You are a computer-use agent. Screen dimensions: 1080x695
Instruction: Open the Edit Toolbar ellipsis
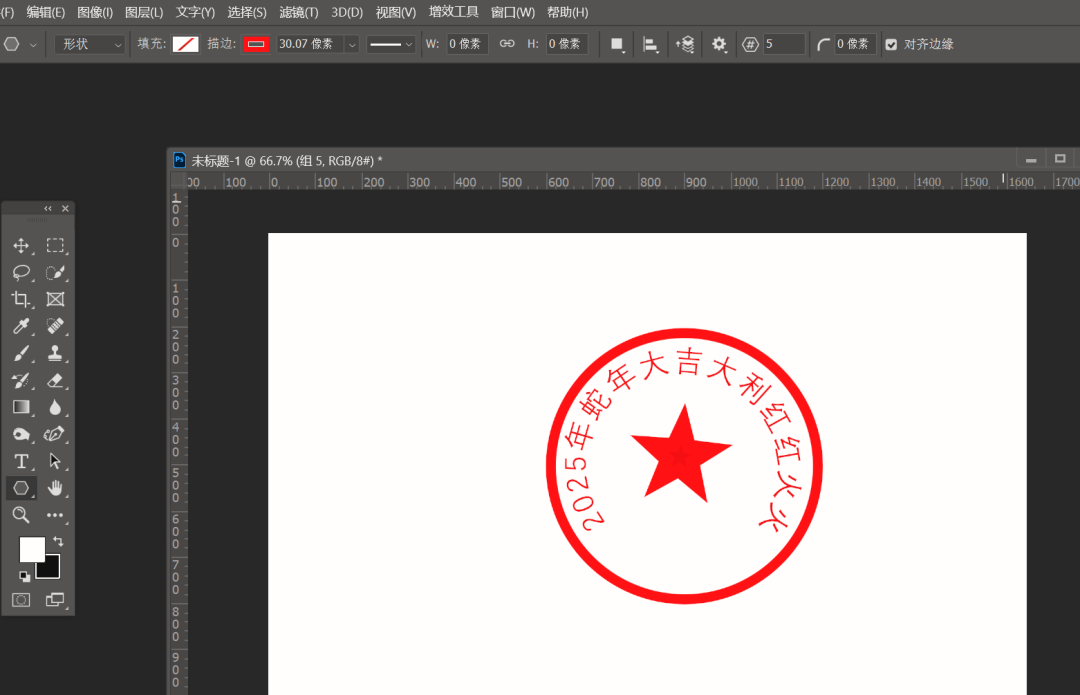point(55,515)
